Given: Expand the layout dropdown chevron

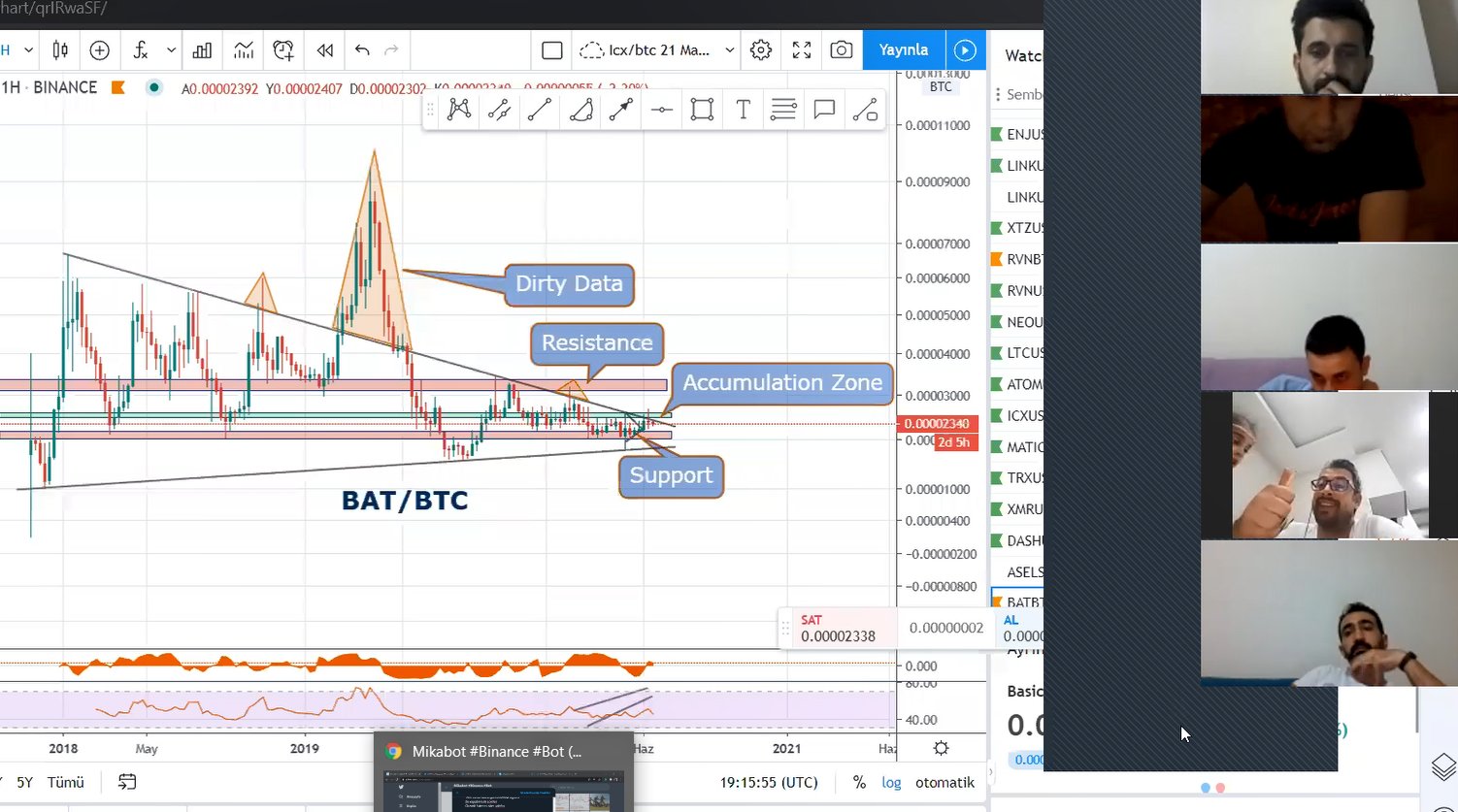Looking at the screenshot, I should [730, 50].
